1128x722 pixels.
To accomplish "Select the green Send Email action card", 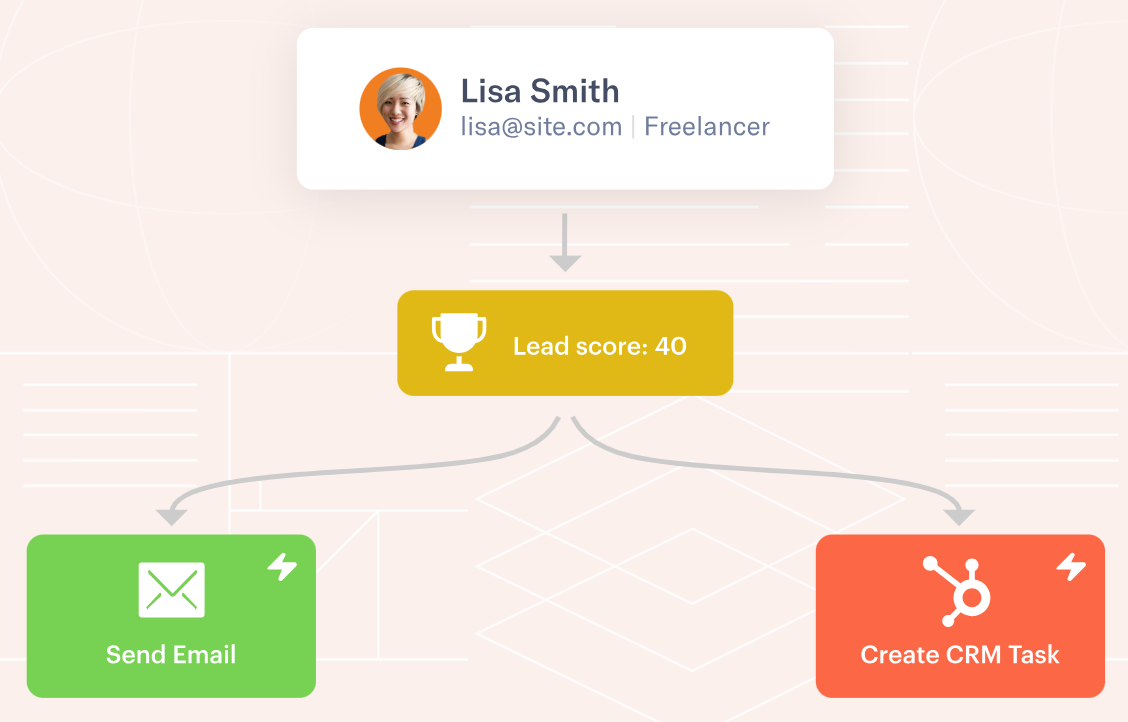I will (171, 616).
